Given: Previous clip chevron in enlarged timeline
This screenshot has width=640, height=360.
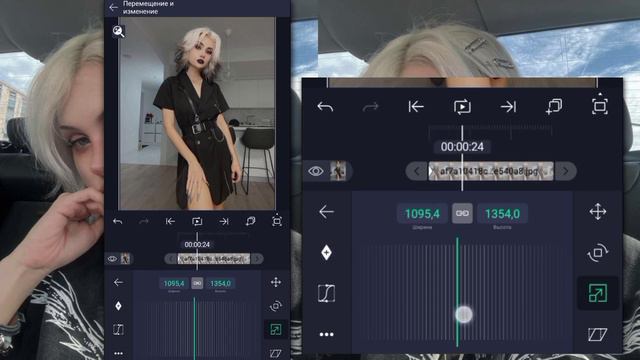Looking at the screenshot, I should coord(416,171).
